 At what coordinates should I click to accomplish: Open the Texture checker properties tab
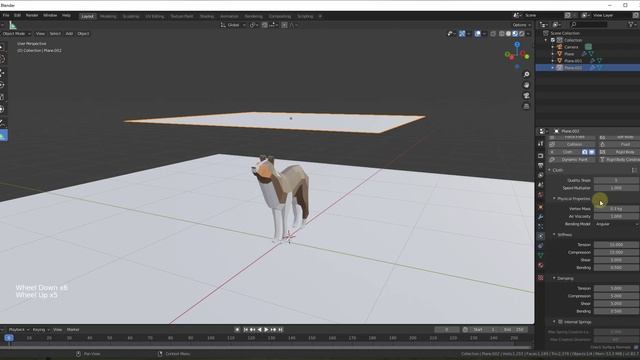click(x=540, y=278)
